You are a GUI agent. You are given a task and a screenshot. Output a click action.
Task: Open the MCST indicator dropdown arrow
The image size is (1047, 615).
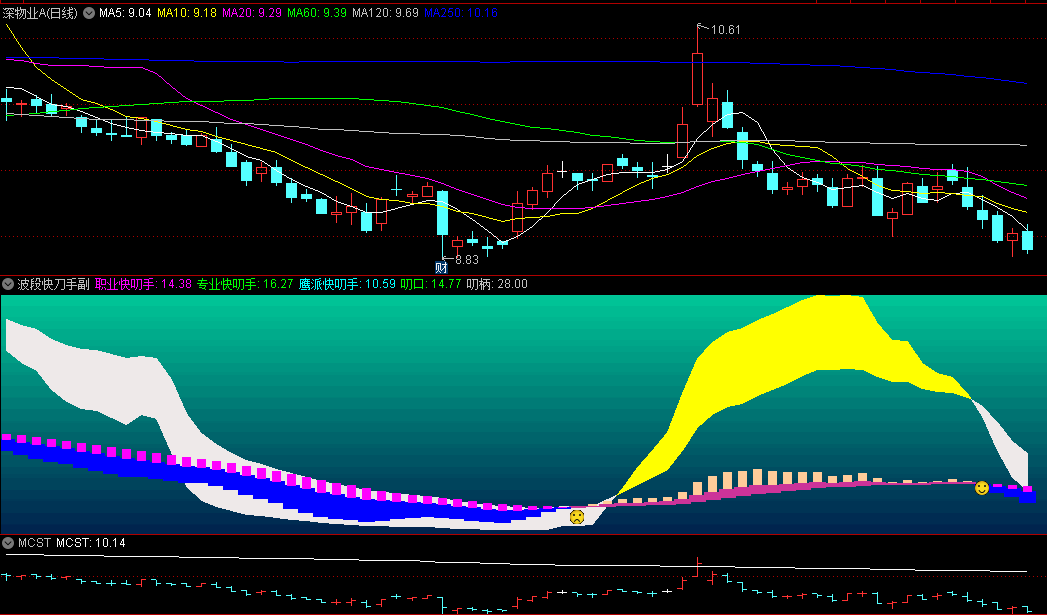coord(8,543)
